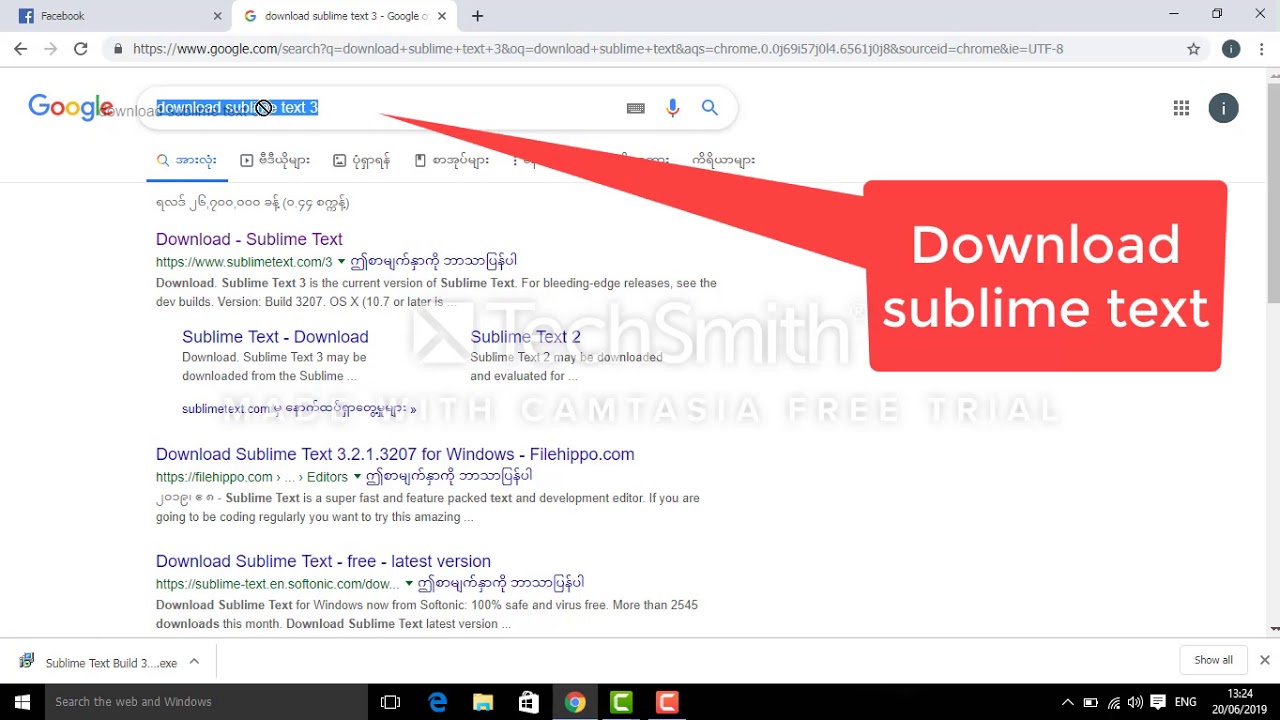Expand options caret for downloaded exe

coord(194,661)
